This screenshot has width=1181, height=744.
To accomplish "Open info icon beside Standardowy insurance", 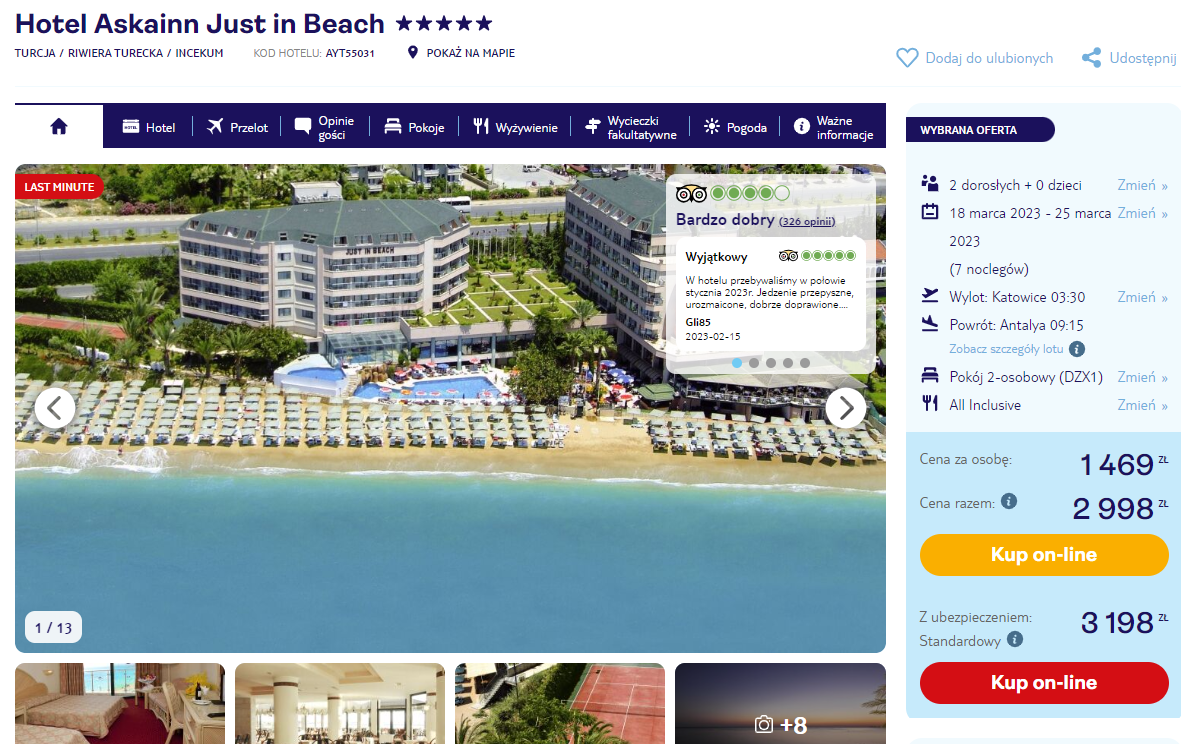I will coord(1015,639).
